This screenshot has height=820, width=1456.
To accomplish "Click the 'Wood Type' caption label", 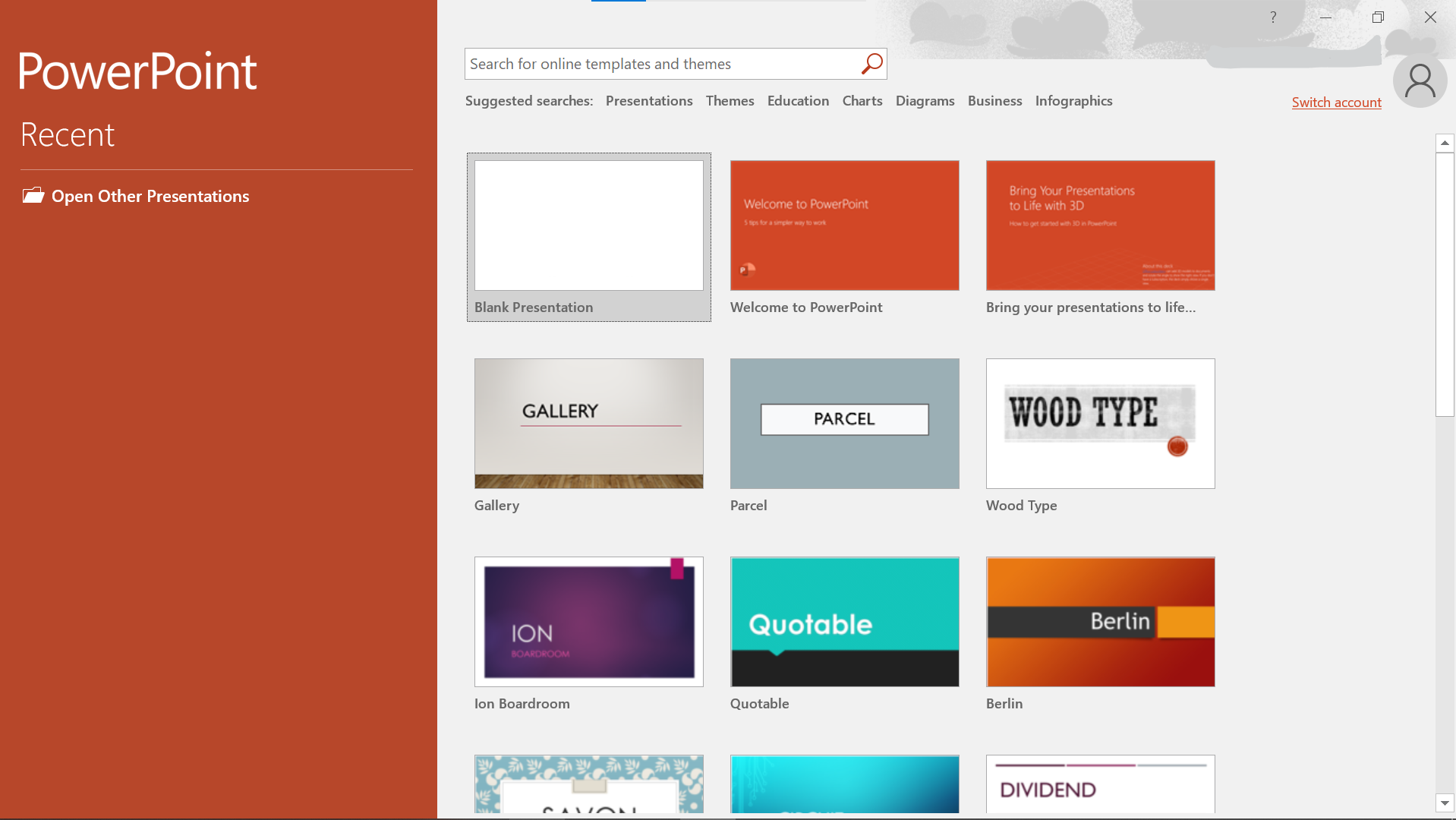I will pos(1021,506).
